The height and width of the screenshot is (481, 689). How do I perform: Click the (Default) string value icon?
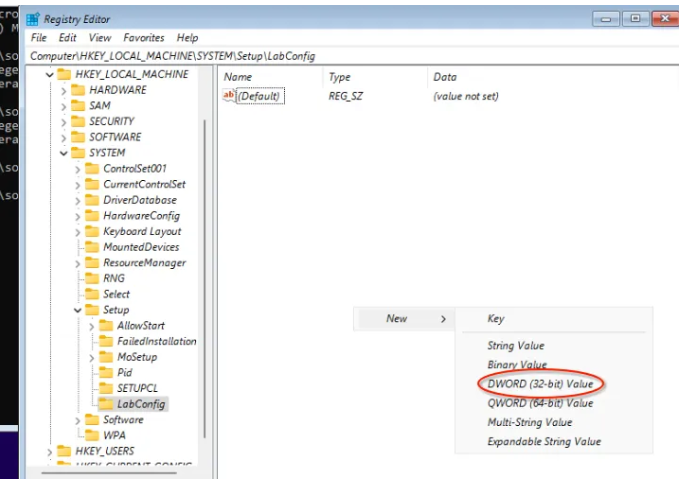pos(229,96)
